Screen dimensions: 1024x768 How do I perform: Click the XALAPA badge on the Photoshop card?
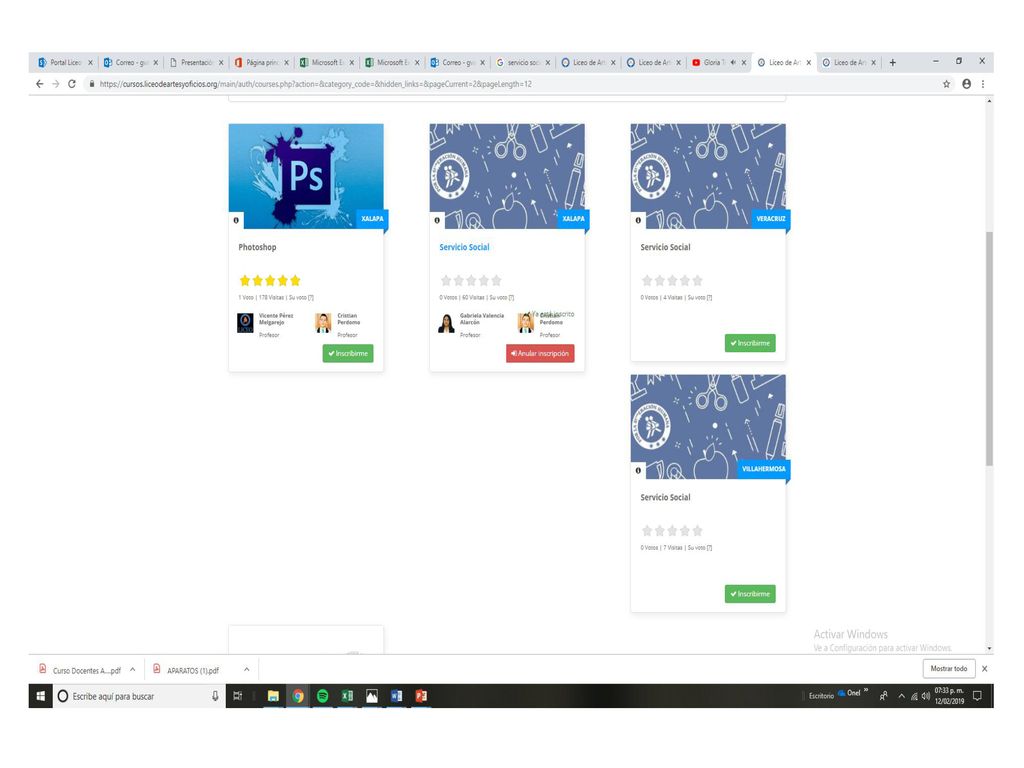click(372, 219)
